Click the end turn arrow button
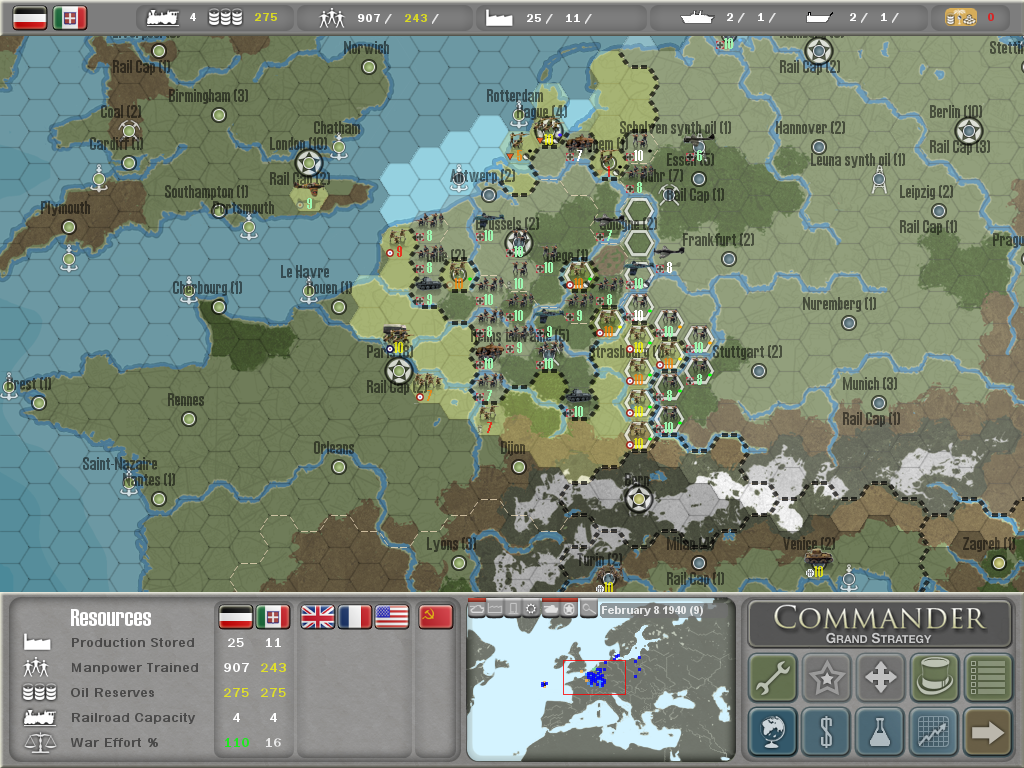The width and height of the screenshot is (1024, 768). [987, 730]
